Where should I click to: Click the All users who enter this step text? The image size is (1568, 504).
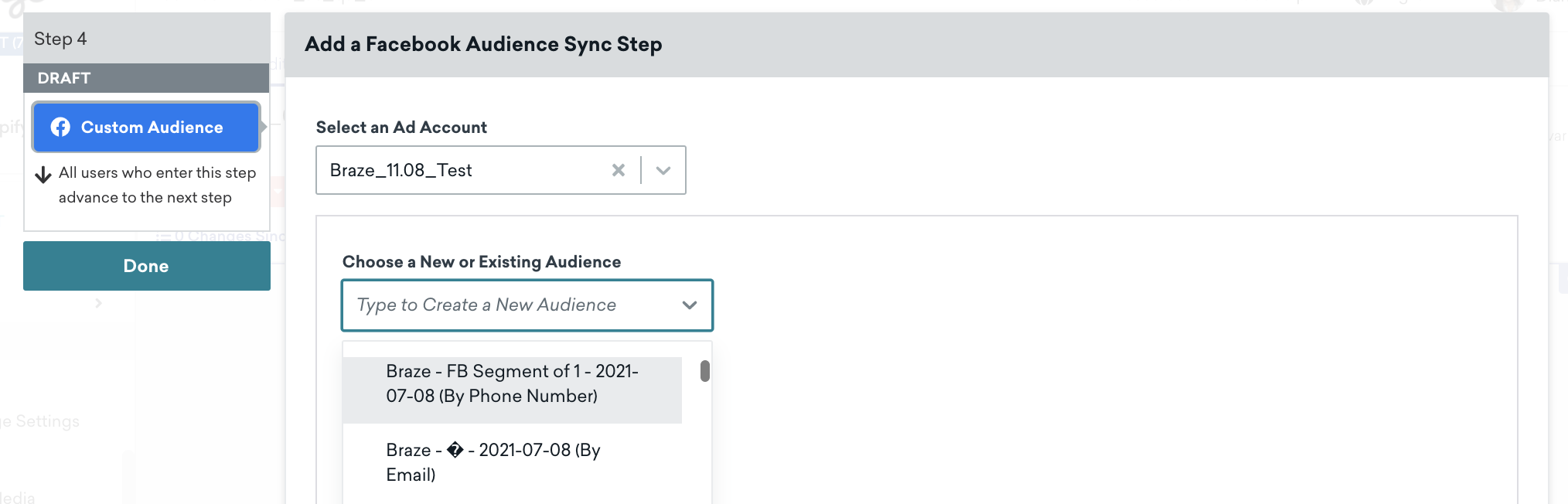pyautogui.click(x=158, y=185)
